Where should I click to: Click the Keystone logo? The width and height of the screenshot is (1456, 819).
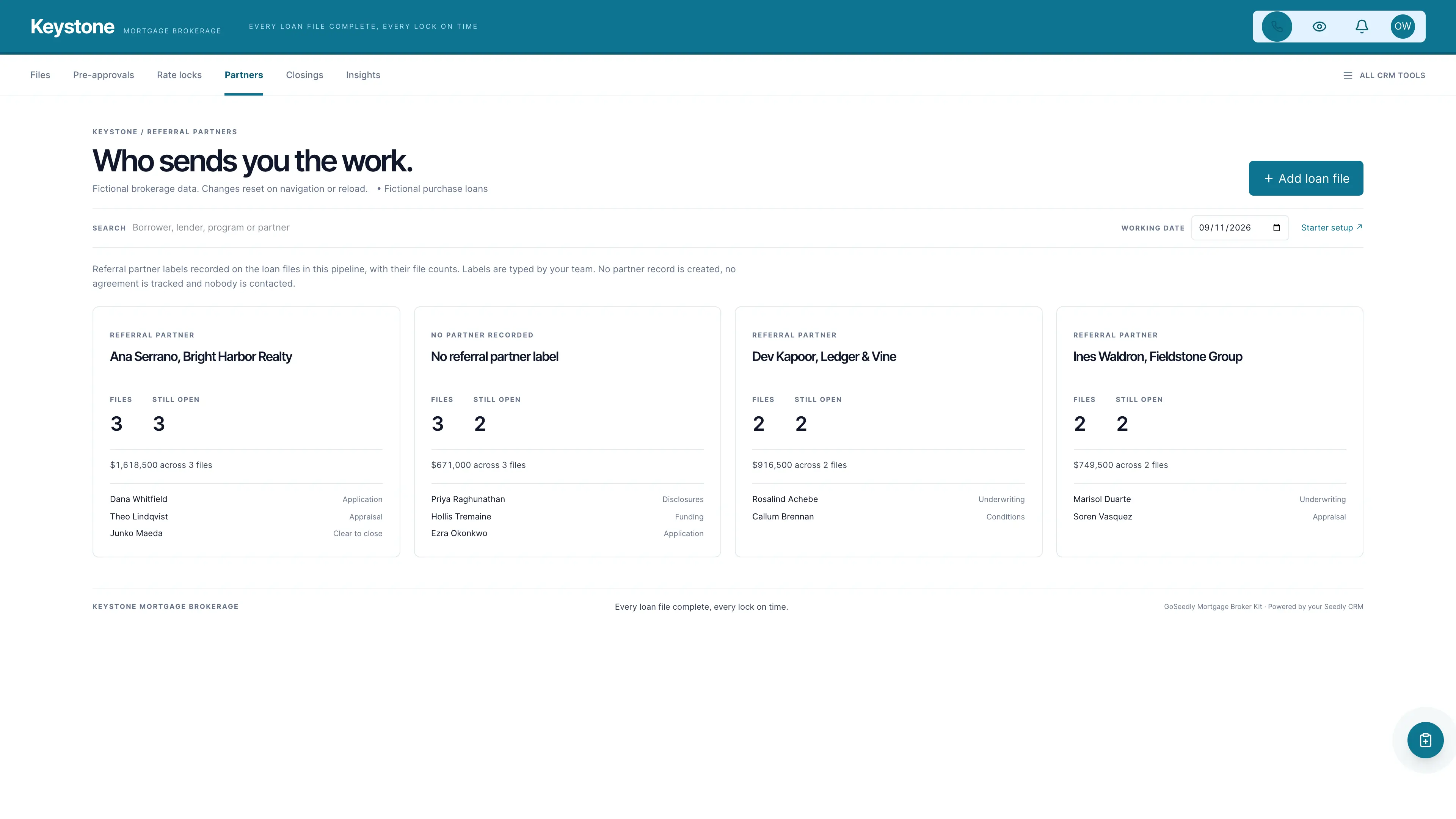[x=72, y=27]
